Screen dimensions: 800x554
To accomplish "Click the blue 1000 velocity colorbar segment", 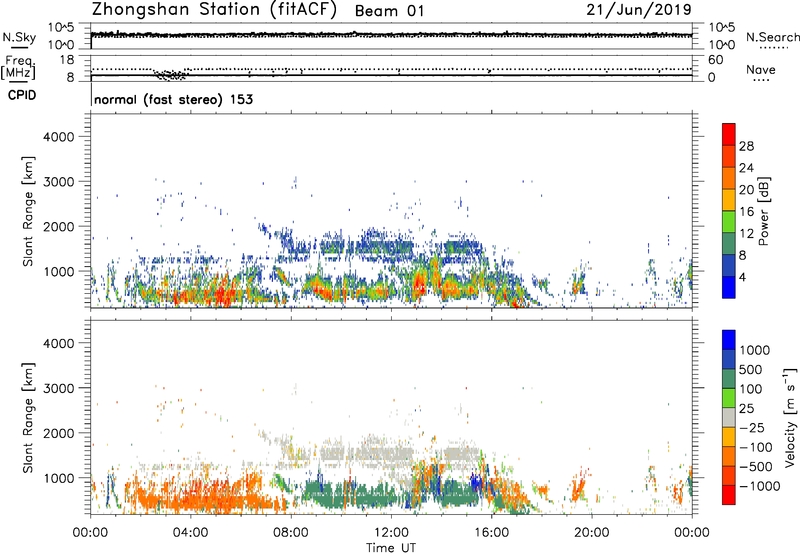I will [x=729, y=340].
